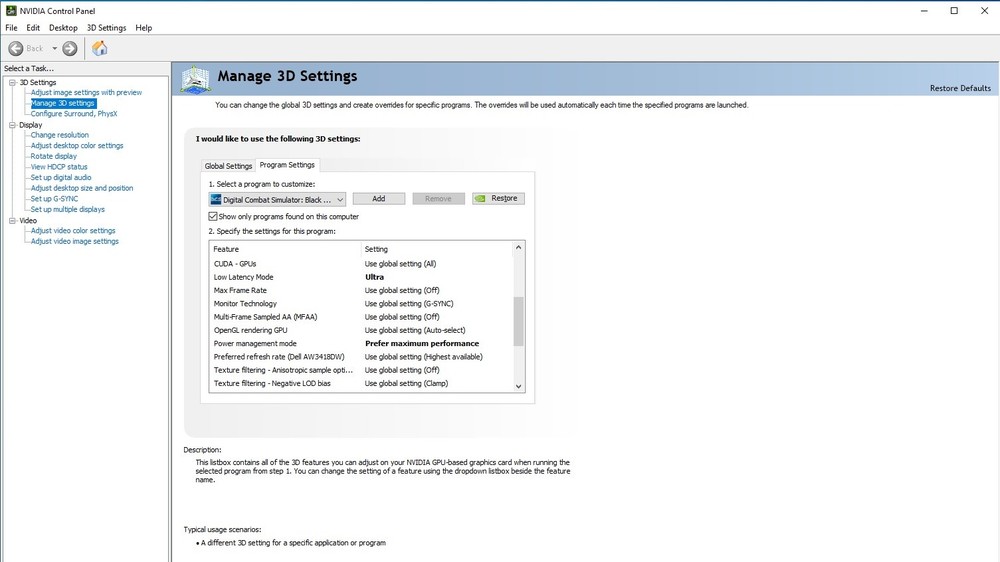
Task: Click the NVIDIA logo on Restore button
Action: [480, 198]
